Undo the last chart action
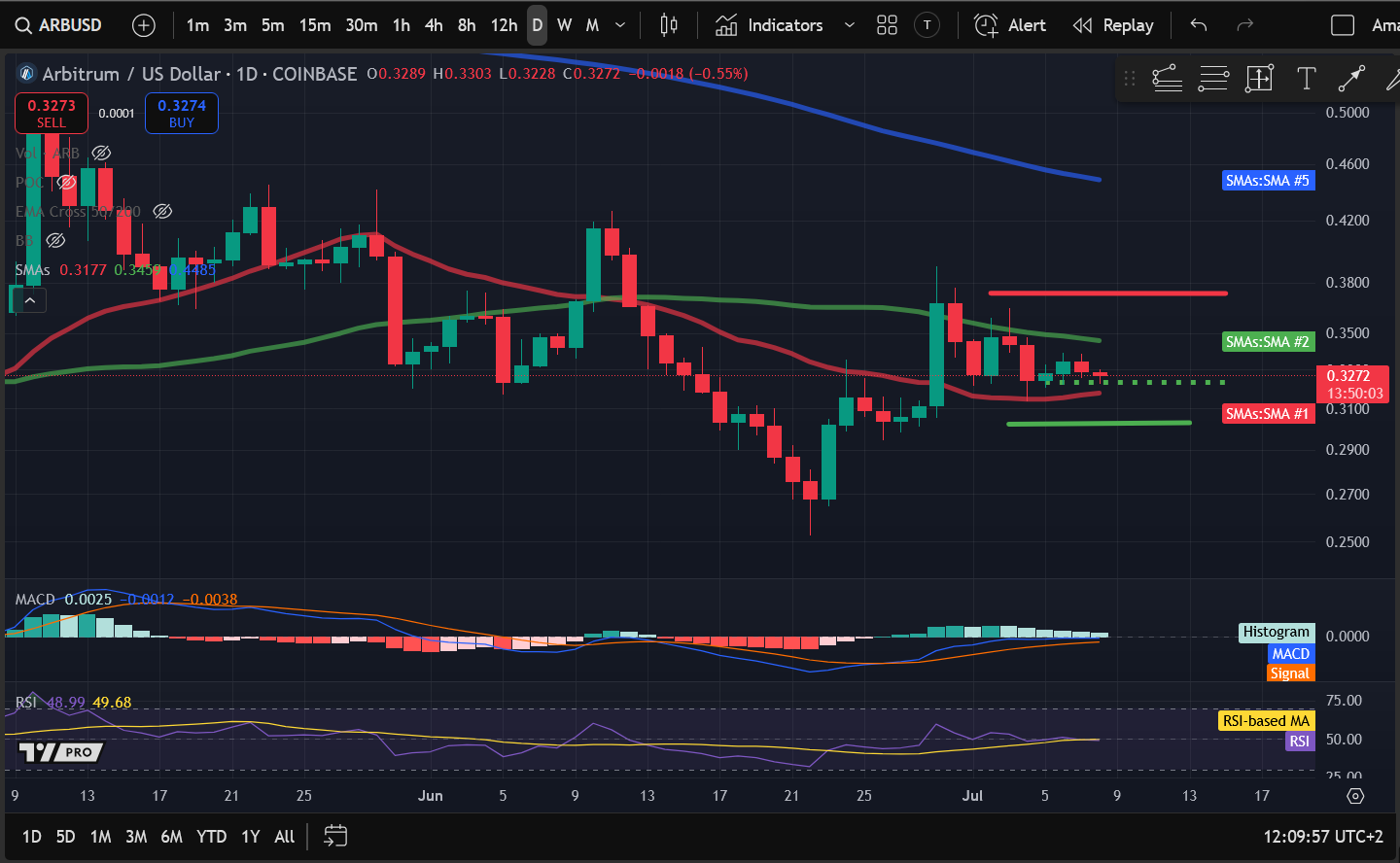 point(1199,25)
